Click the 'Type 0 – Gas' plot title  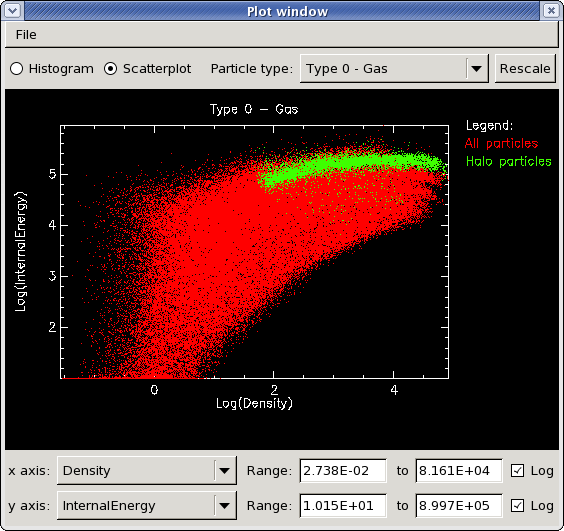pyautogui.click(x=254, y=109)
